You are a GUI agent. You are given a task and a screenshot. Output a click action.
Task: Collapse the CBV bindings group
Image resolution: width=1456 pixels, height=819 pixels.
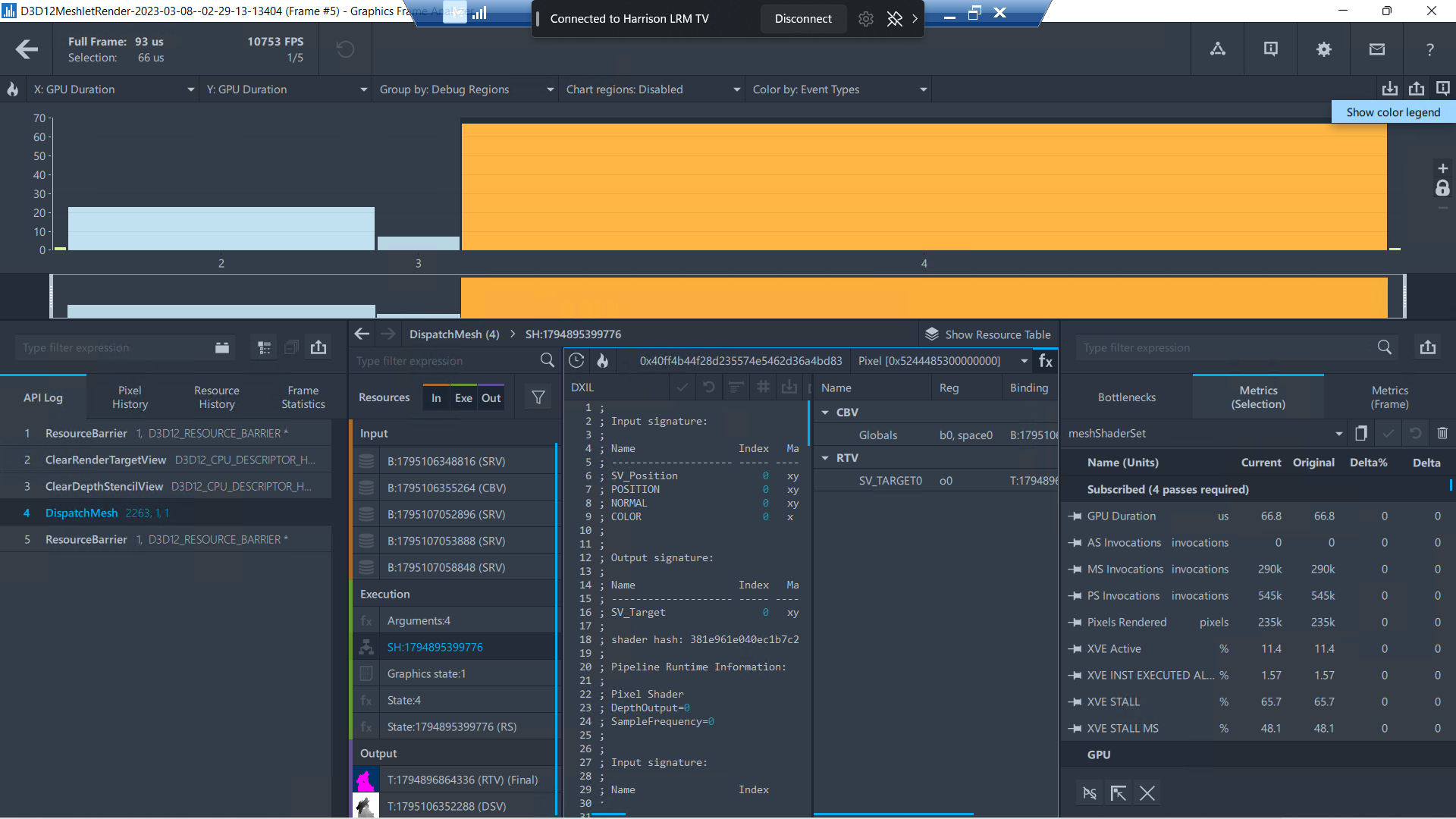[x=826, y=413]
